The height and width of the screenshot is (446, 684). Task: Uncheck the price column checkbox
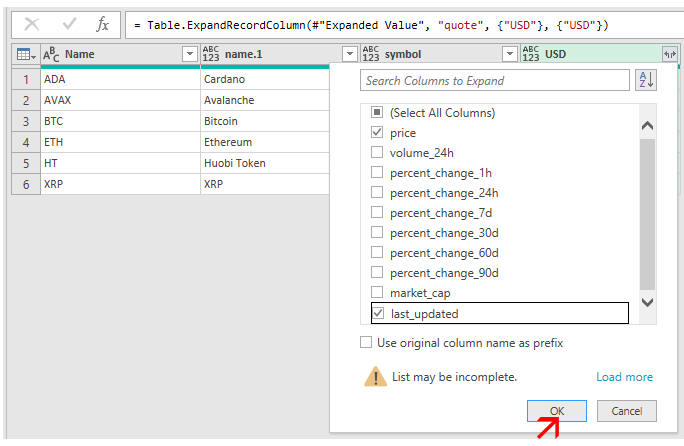coord(377,132)
